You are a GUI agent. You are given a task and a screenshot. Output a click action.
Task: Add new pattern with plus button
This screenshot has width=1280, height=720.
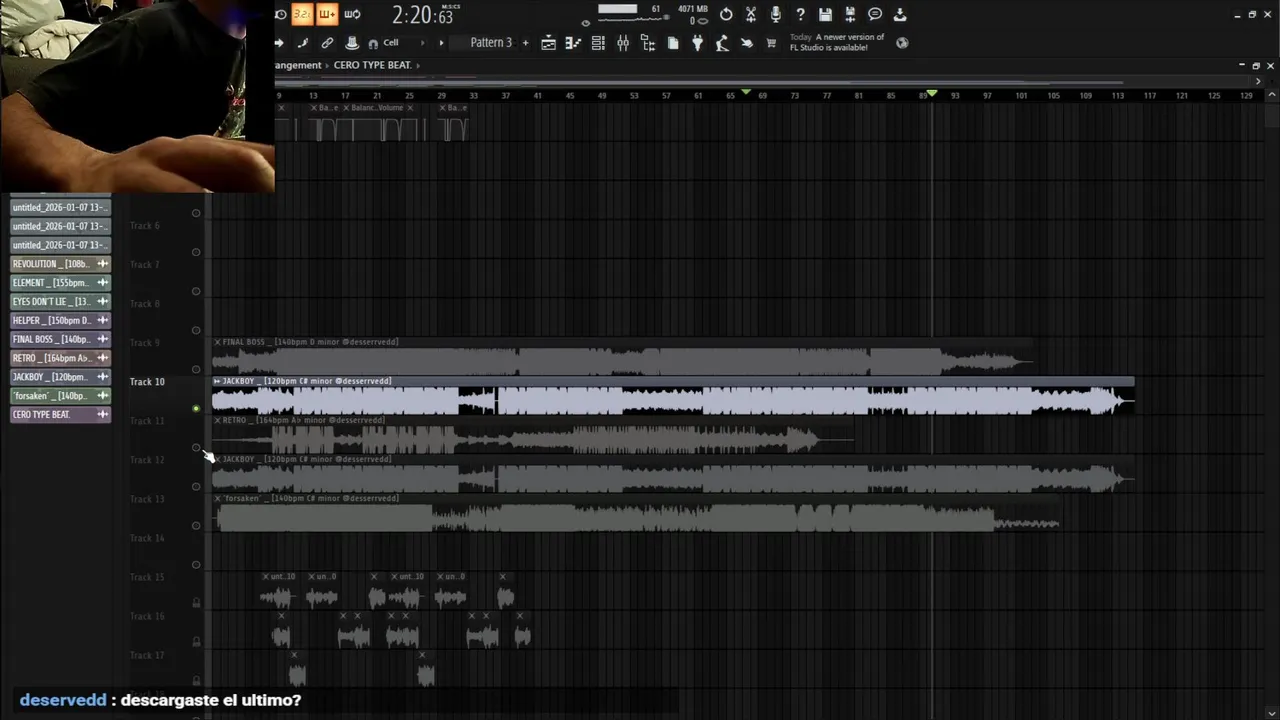point(526,43)
